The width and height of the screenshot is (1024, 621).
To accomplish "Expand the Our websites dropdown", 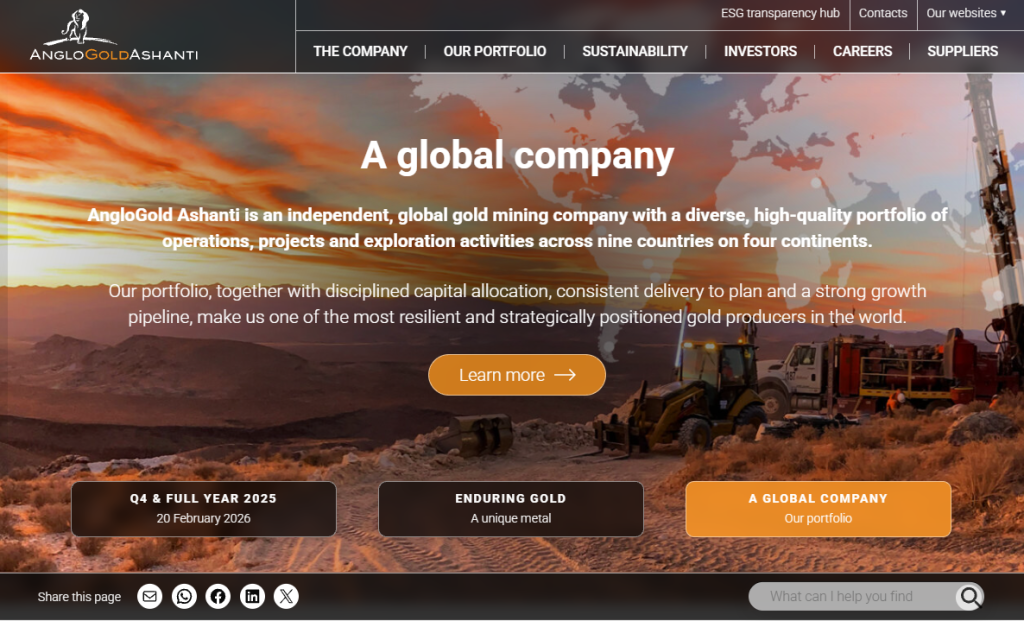I will click(x=966, y=13).
